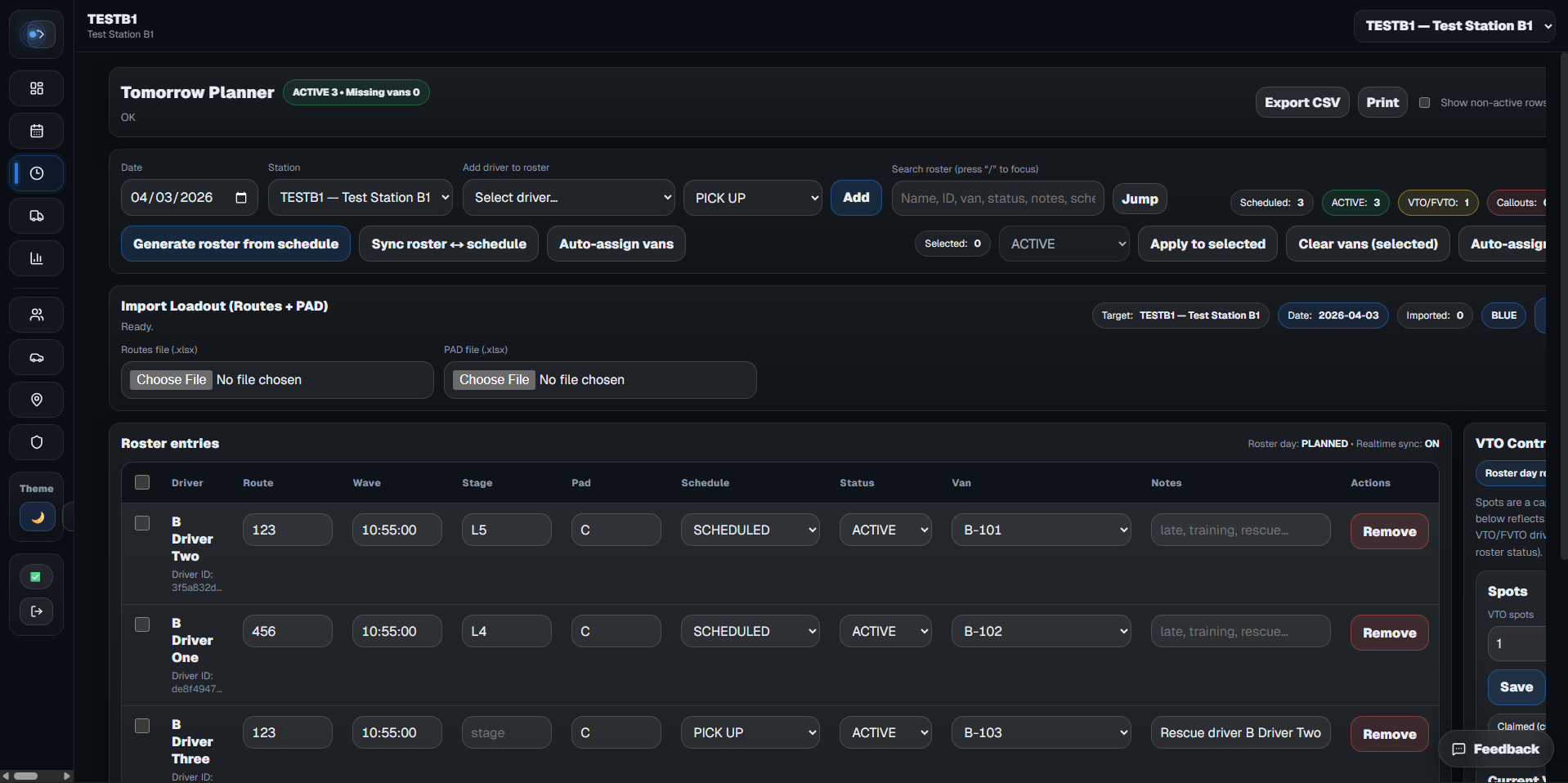
Task: Toggle the moon dark theme button
Action: pyautogui.click(x=37, y=517)
